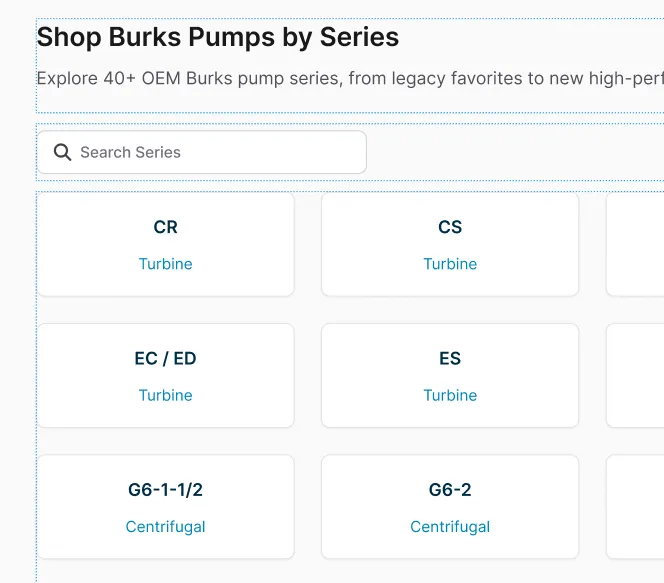Viewport: 664px width, 583px height.
Task: Click the magnifier icon in search box
Action: (x=62, y=152)
